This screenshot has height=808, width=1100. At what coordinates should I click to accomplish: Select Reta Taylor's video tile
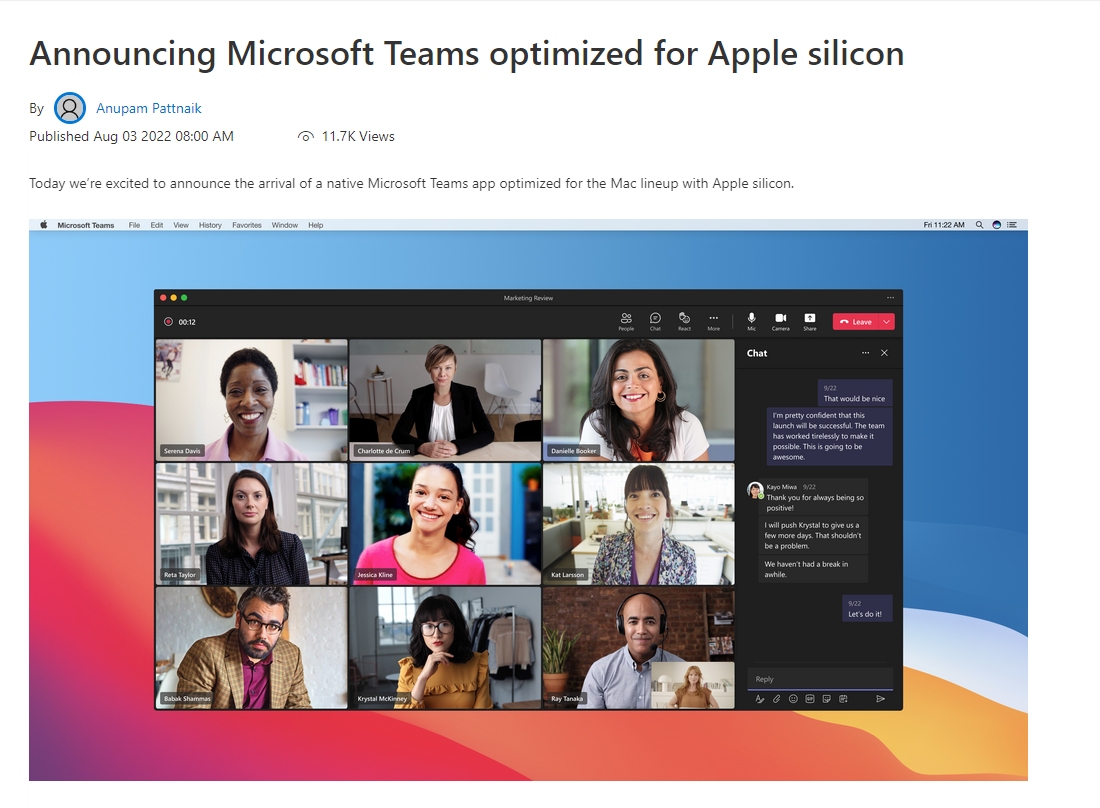pyautogui.click(x=251, y=524)
